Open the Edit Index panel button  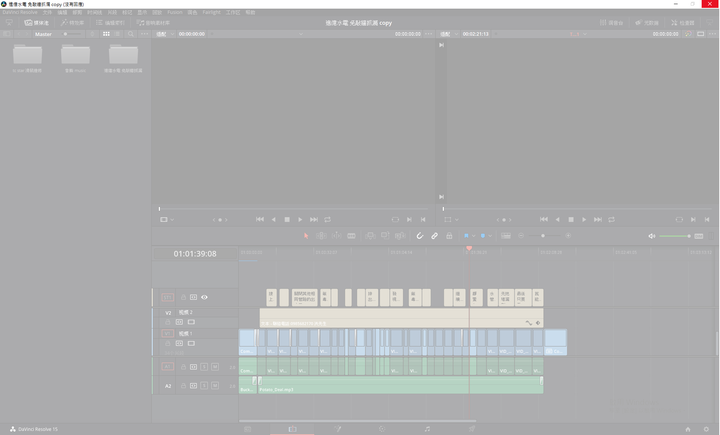110,23
